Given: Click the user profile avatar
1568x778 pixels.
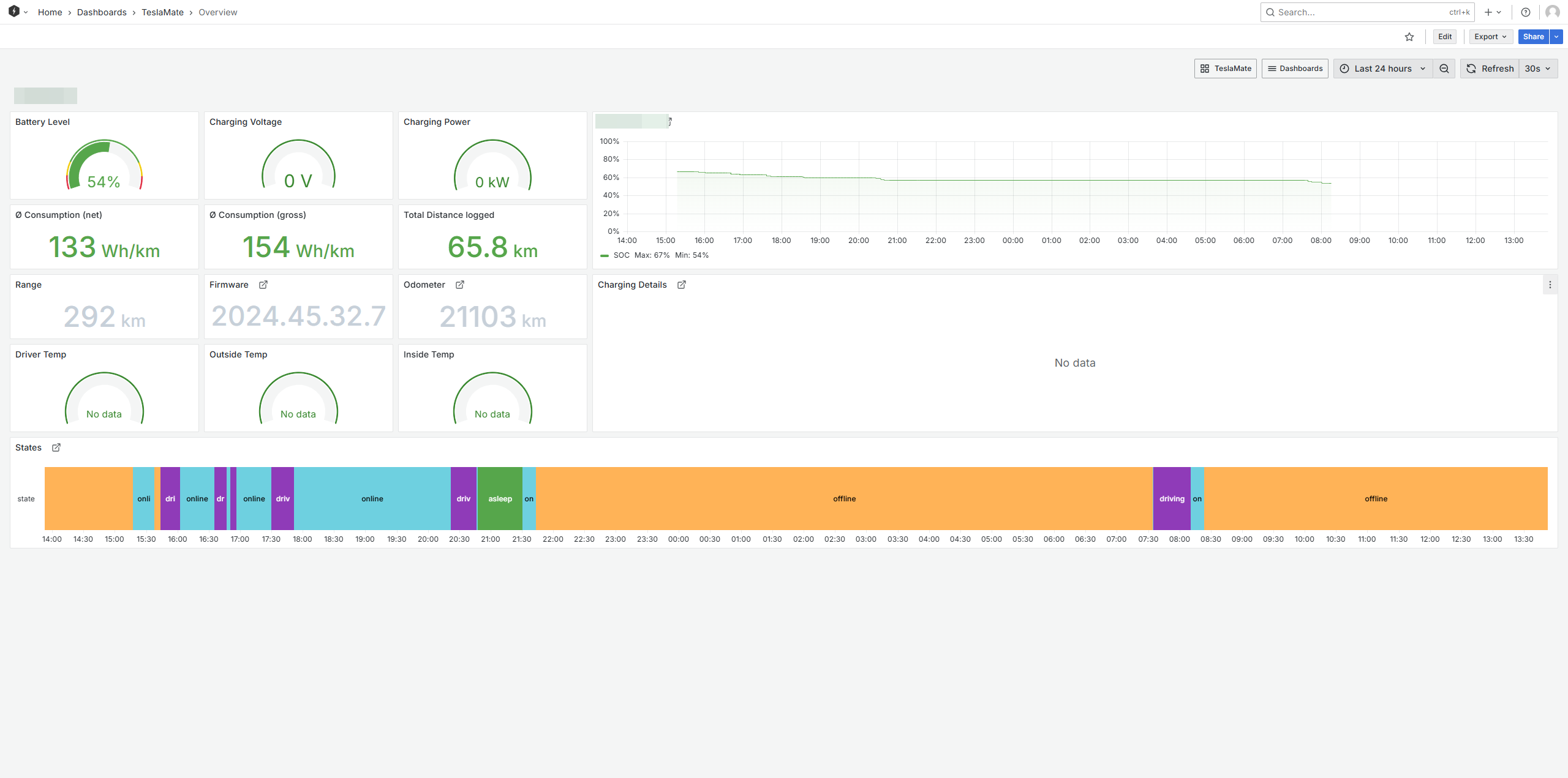Looking at the screenshot, I should pyautogui.click(x=1553, y=12).
